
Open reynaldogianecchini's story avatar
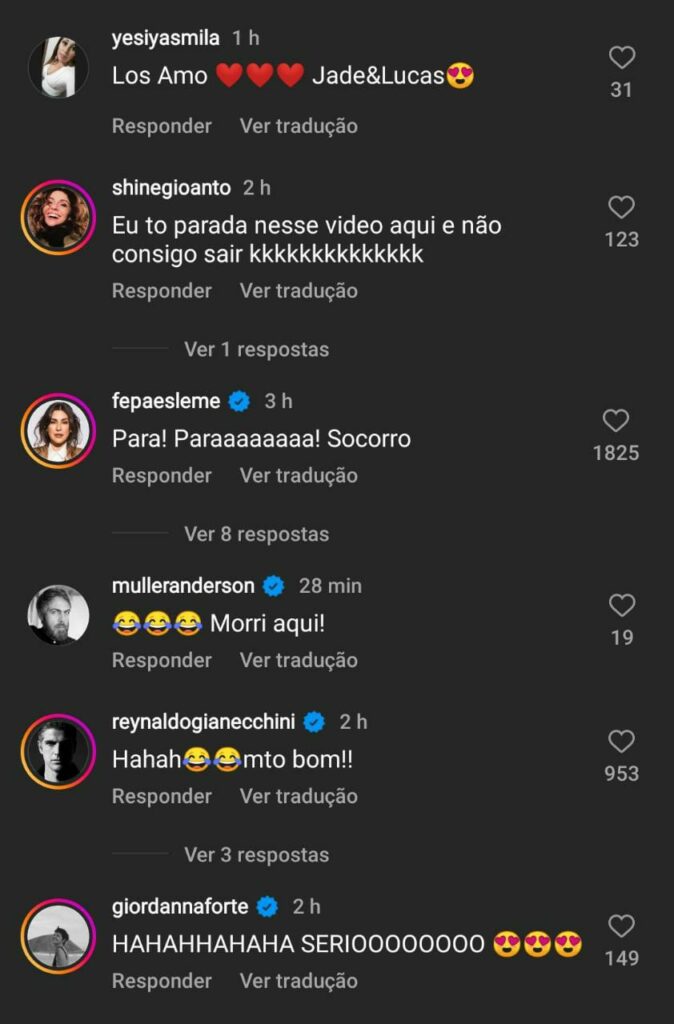[58, 751]
